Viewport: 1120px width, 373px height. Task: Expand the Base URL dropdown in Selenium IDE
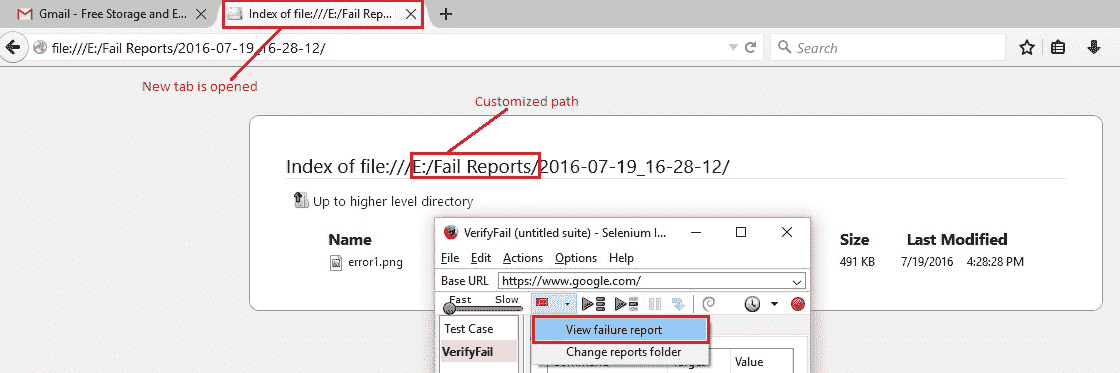click(798, 281)
